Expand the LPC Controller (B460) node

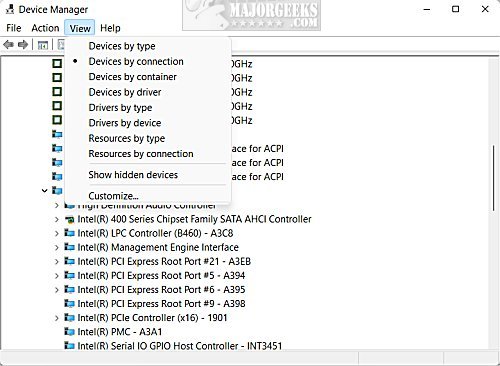[x=57, y=233]
